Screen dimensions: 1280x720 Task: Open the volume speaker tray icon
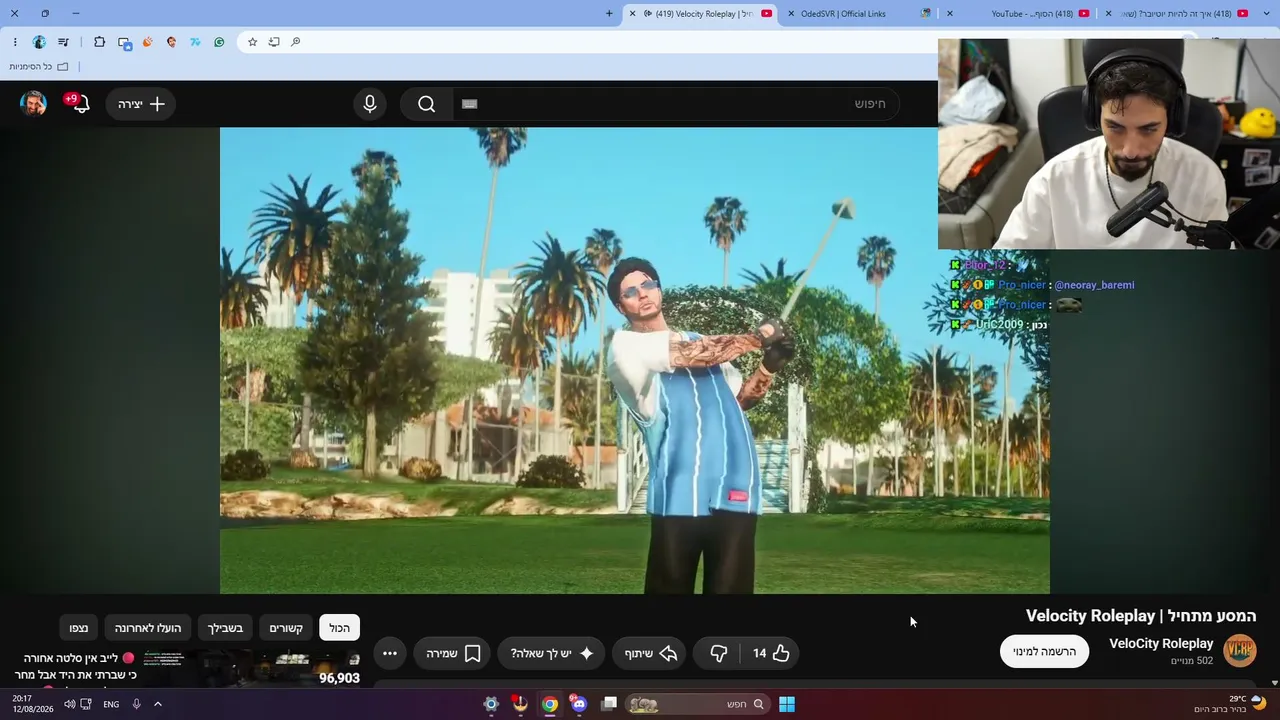(x=70, y=704)
